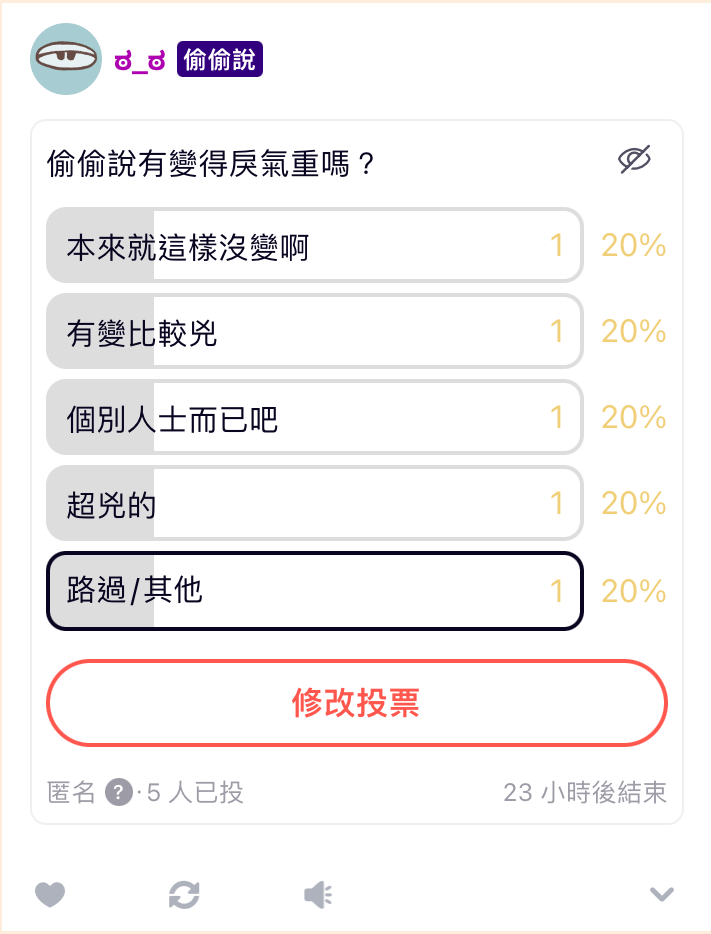Click the 20% result beside 超兇的
Screen dimensions: 711x934
[x=634, y=503]
